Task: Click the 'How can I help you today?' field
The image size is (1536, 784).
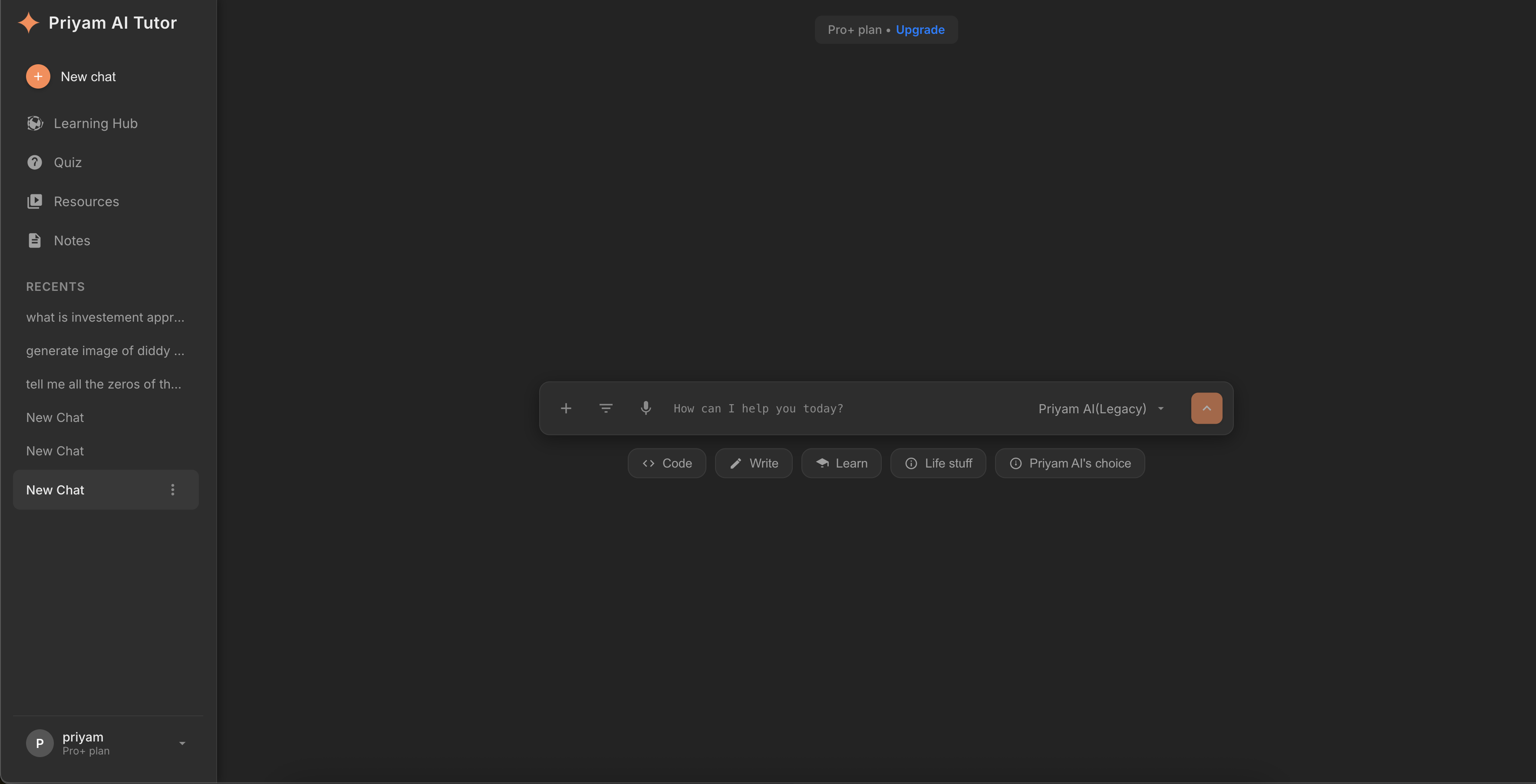Action: (835, 408)
